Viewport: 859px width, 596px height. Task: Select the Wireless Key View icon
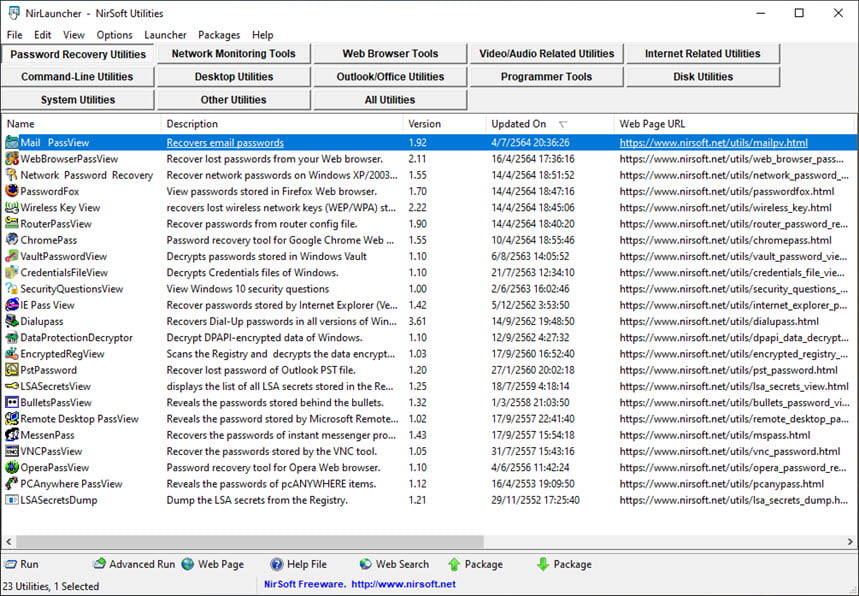(12, 208)
